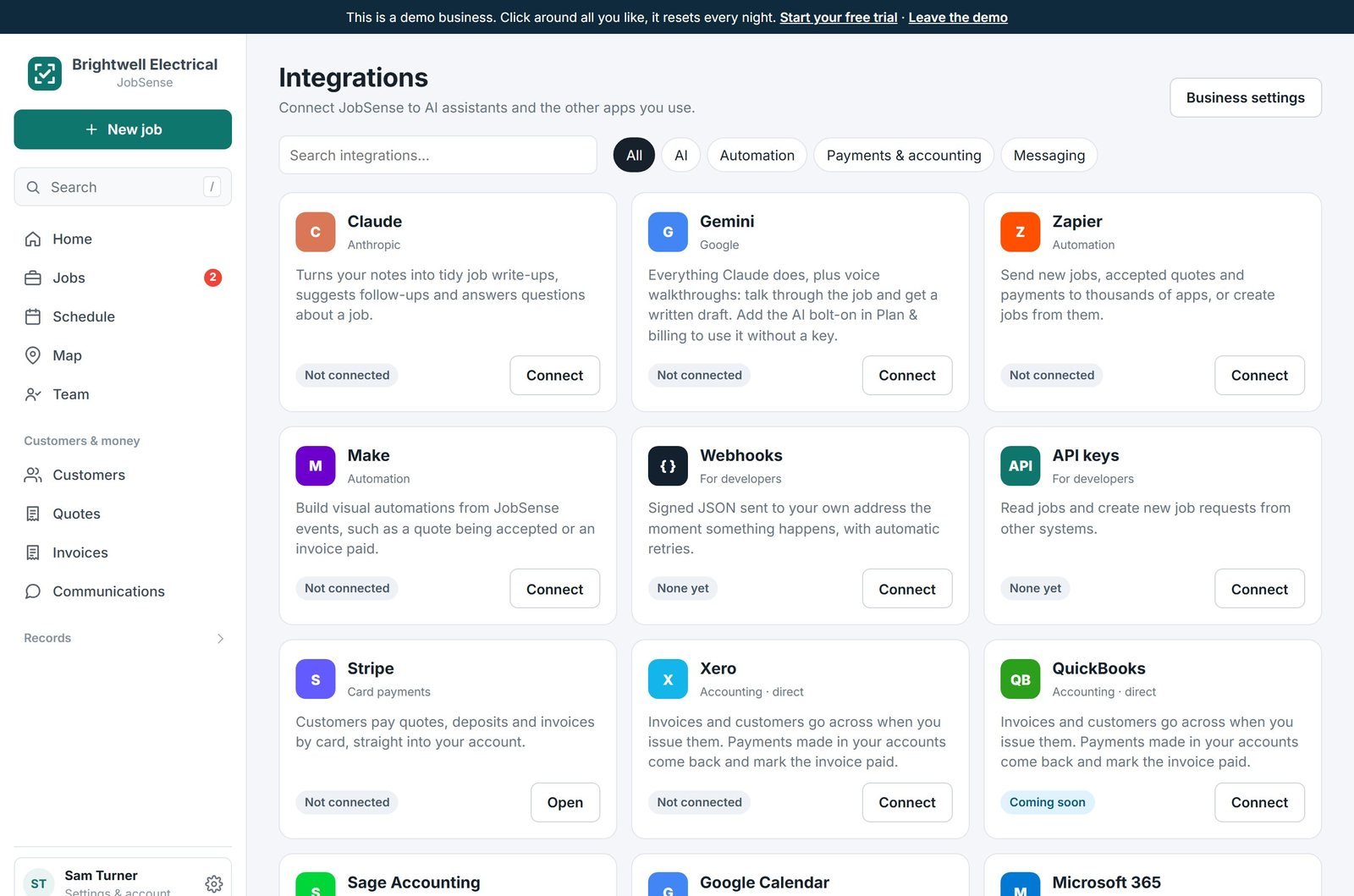The height and width of the screenshot is (896, 1354).
Task: Connect the Webhooks integration
Action: (x=907, y=590)
